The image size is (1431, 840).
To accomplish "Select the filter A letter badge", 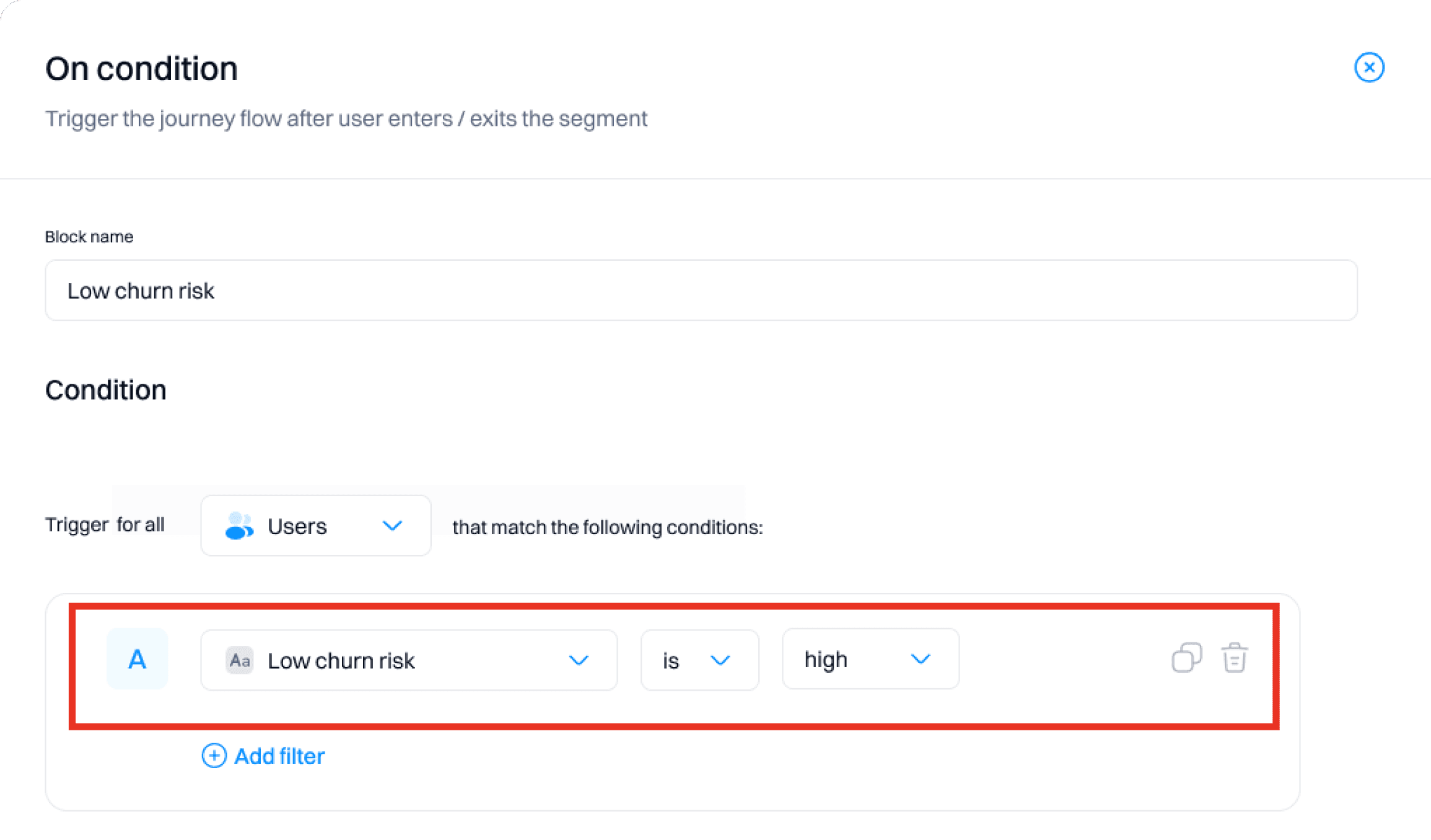I will [137, 659].
